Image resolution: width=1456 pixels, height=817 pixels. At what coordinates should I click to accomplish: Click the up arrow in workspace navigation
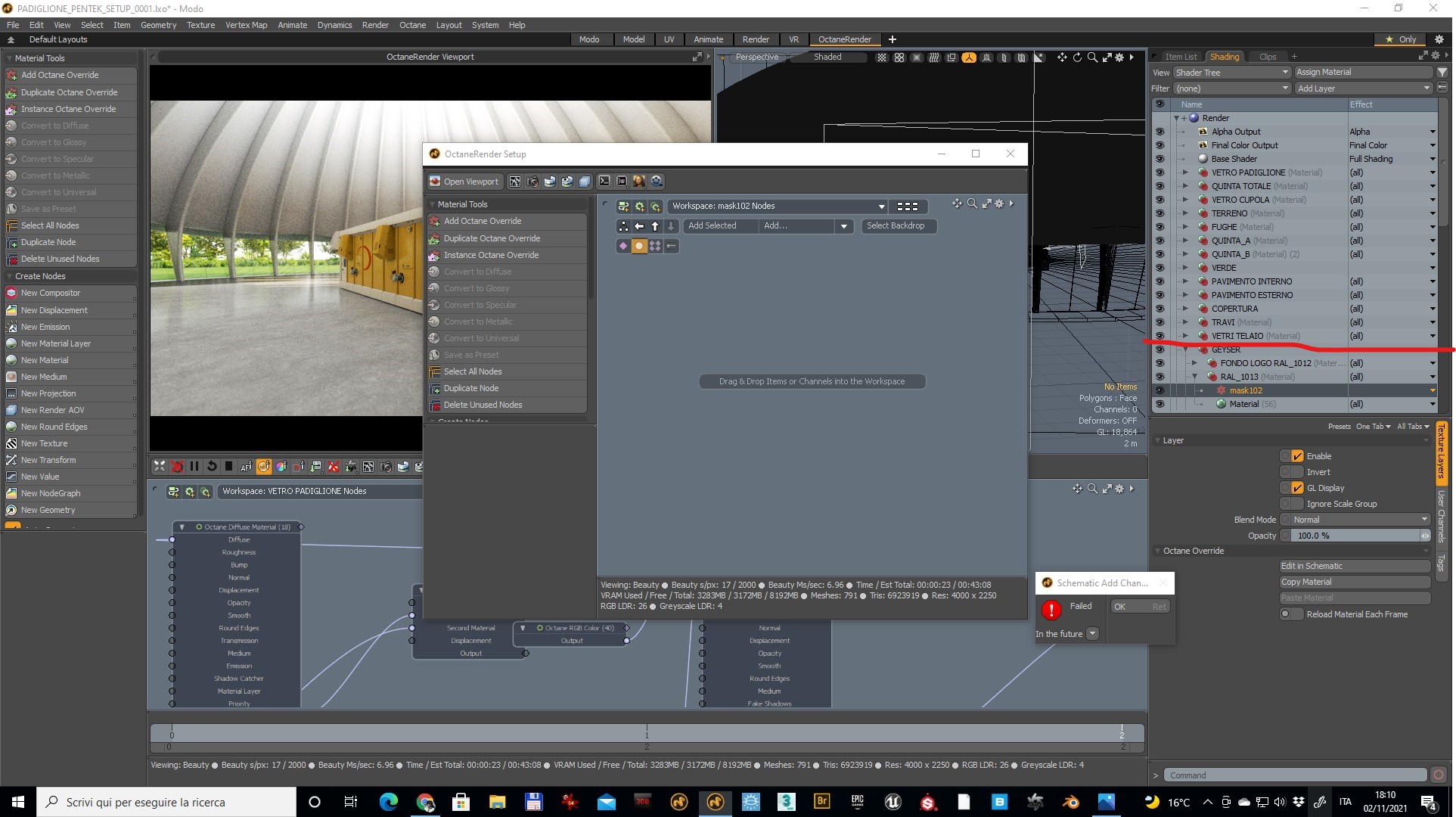point(655,226)
